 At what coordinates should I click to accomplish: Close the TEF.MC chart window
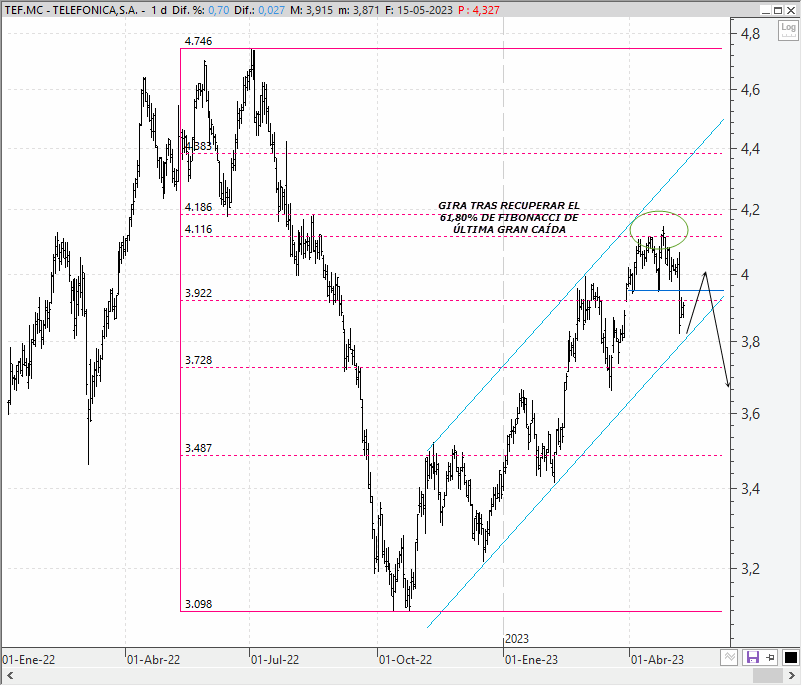[791, 10]
